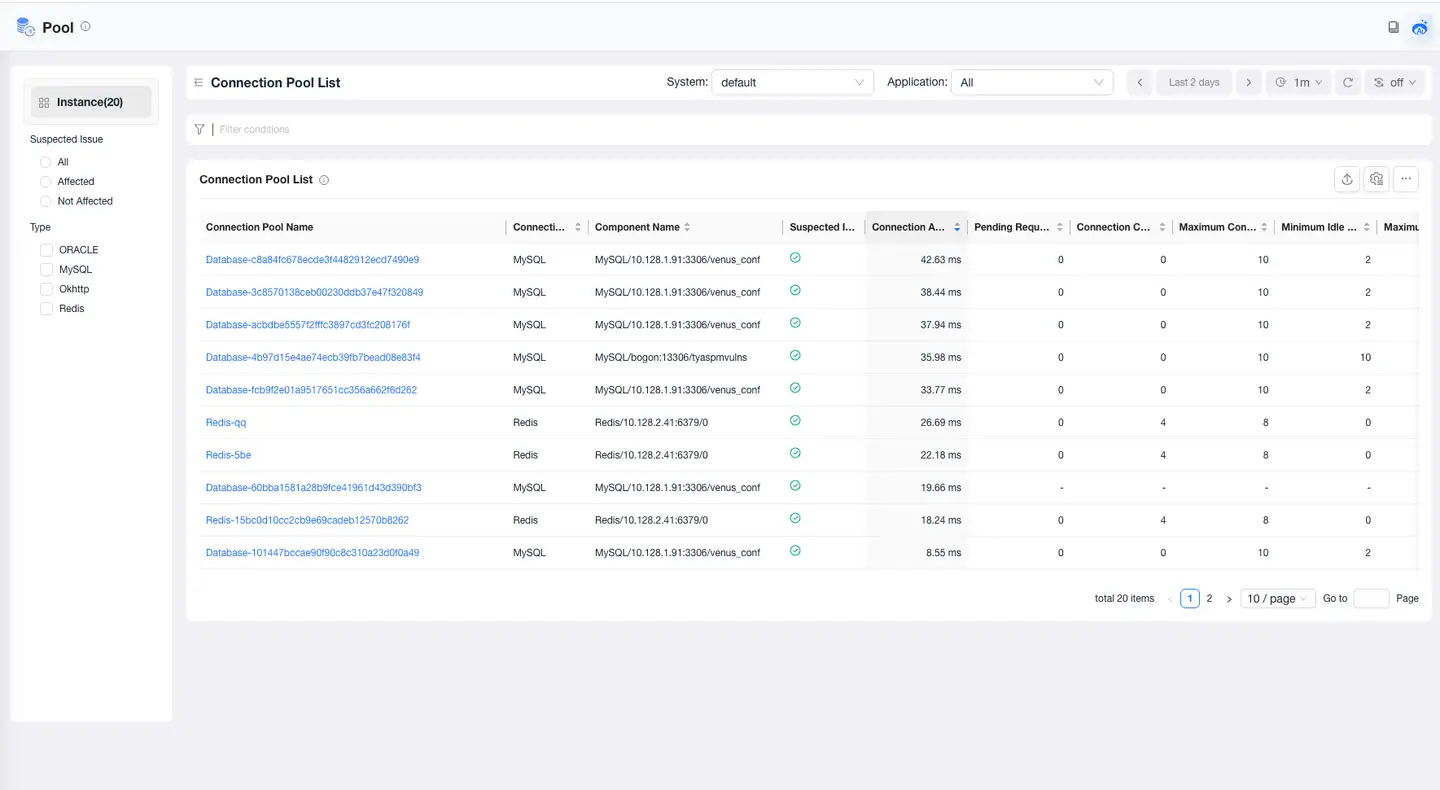1440x790 pixels.
Task: Select the Affected radio button
Action: pos(46,182)
